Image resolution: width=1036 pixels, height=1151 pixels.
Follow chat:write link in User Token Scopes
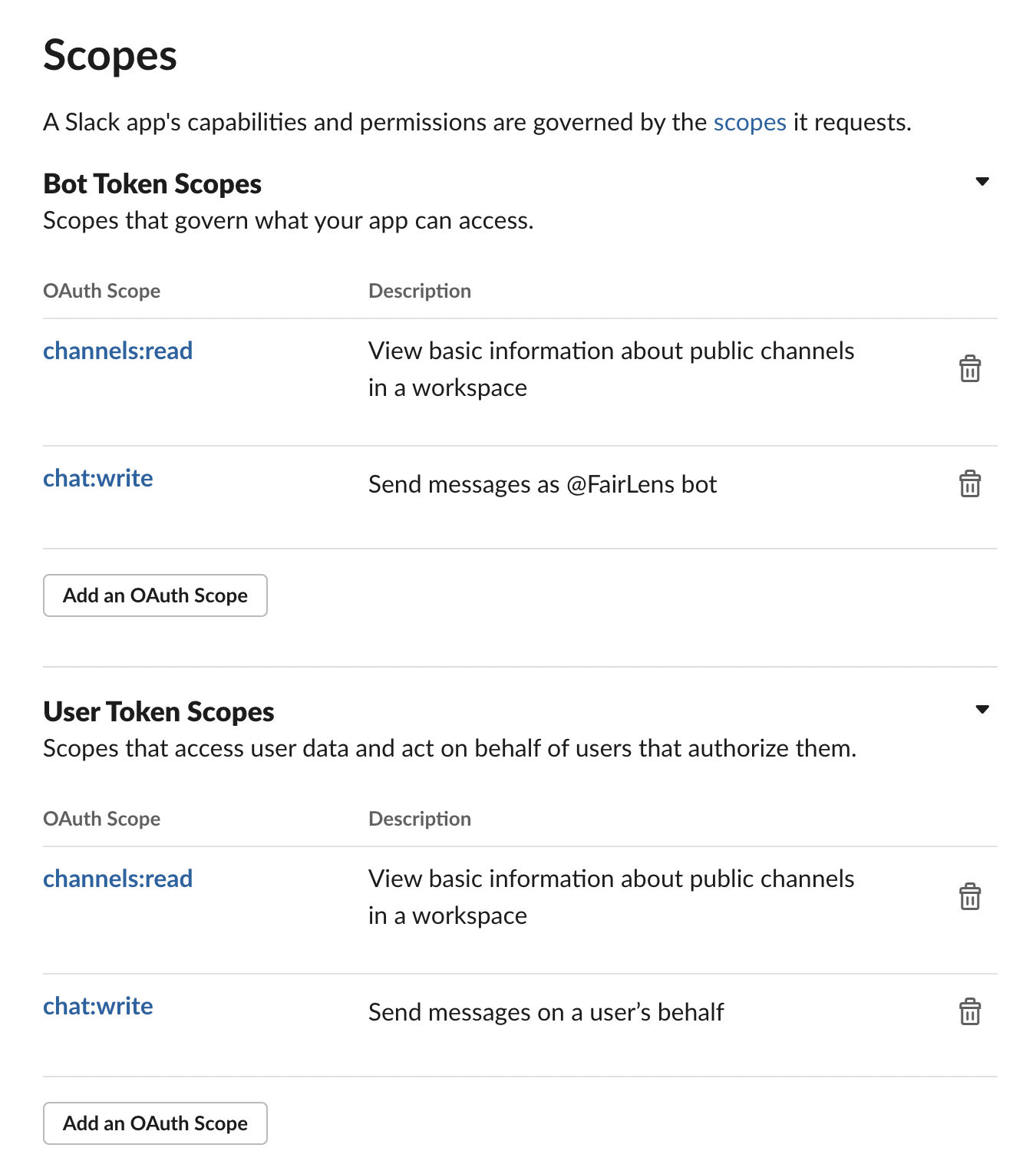click(x=98, y=1007)
